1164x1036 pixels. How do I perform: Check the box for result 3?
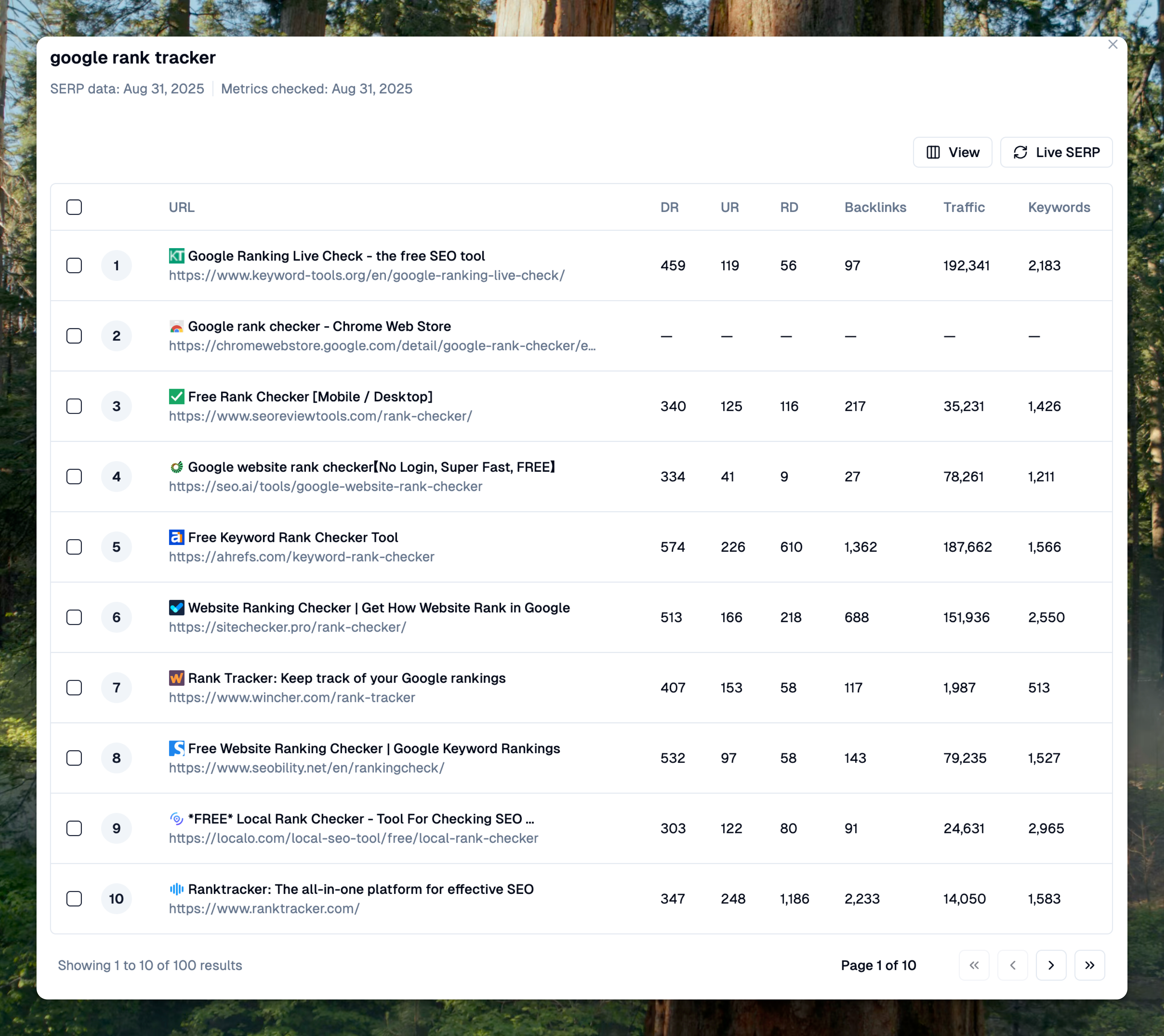point(74,406)
